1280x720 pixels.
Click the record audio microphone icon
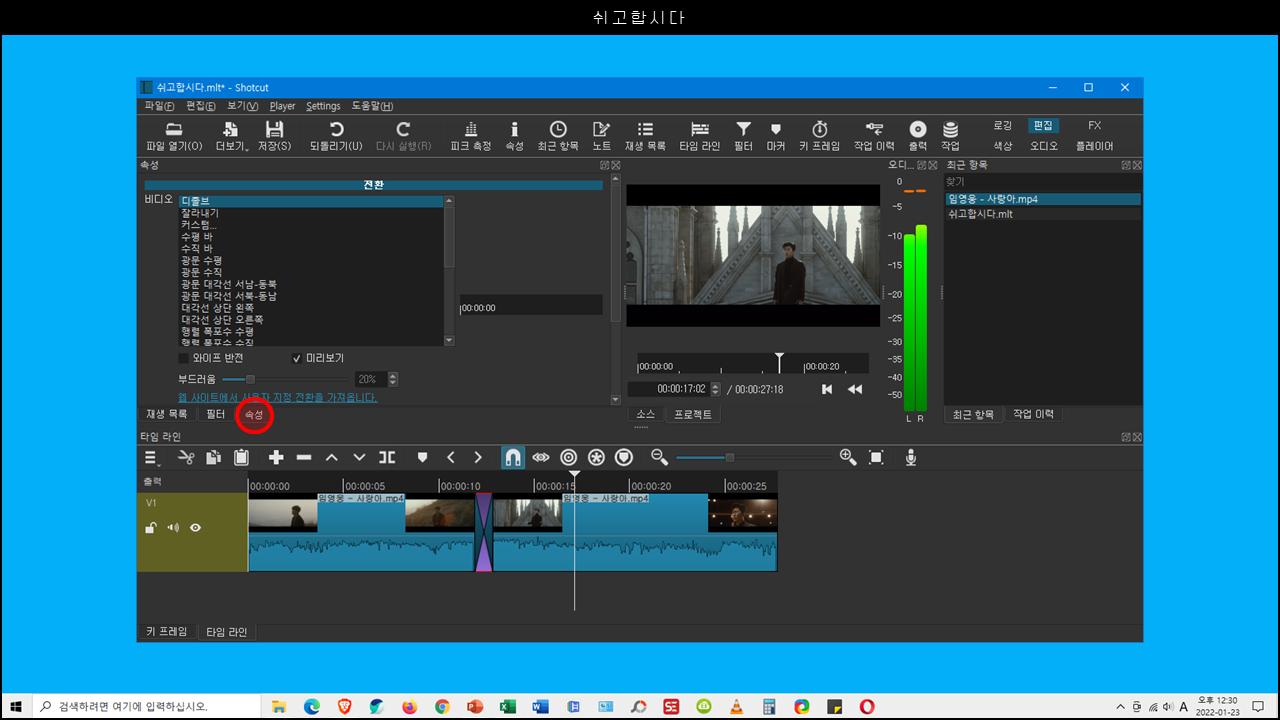pyautogui.click(x=911, y=457)
